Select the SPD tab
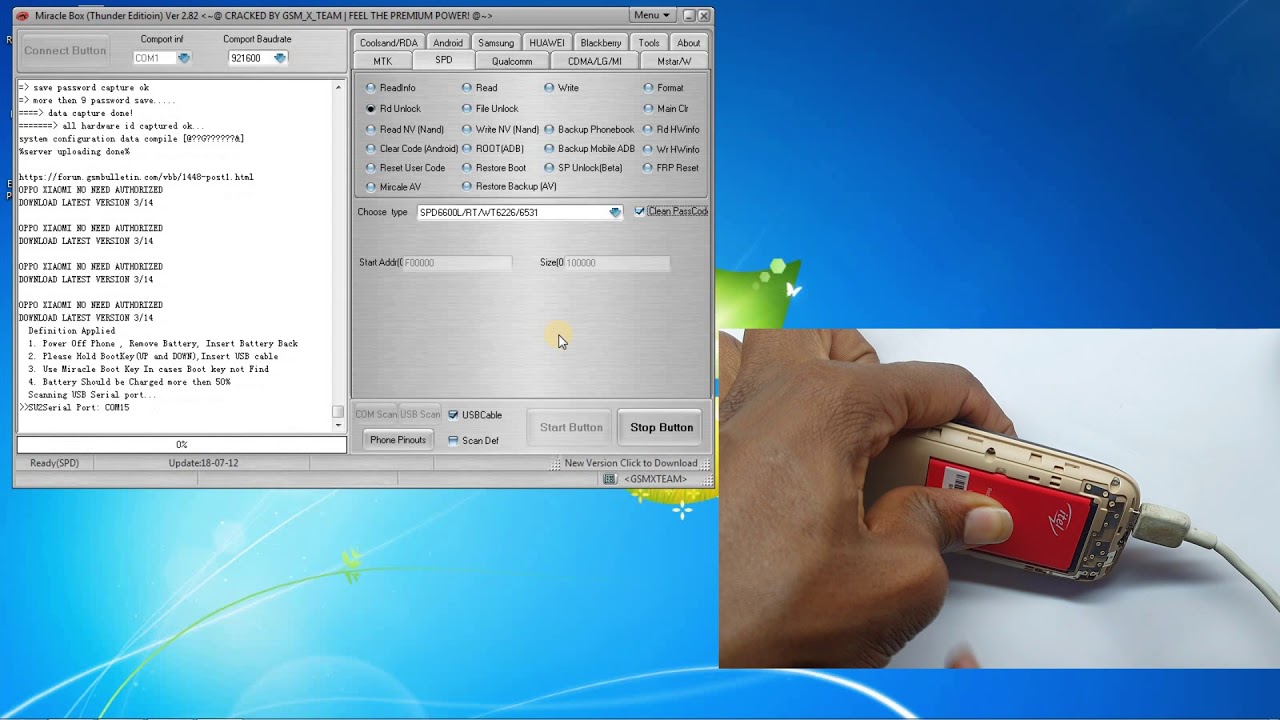The width and height of the screenshot is (1280, 720). tap(443, 60)
